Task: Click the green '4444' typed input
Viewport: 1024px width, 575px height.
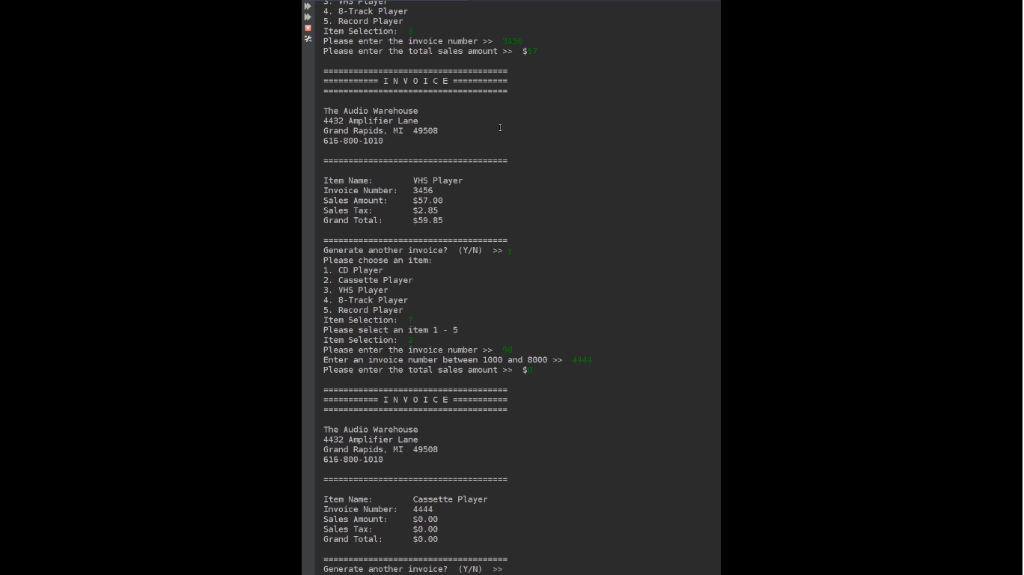Action: point(582,360)
